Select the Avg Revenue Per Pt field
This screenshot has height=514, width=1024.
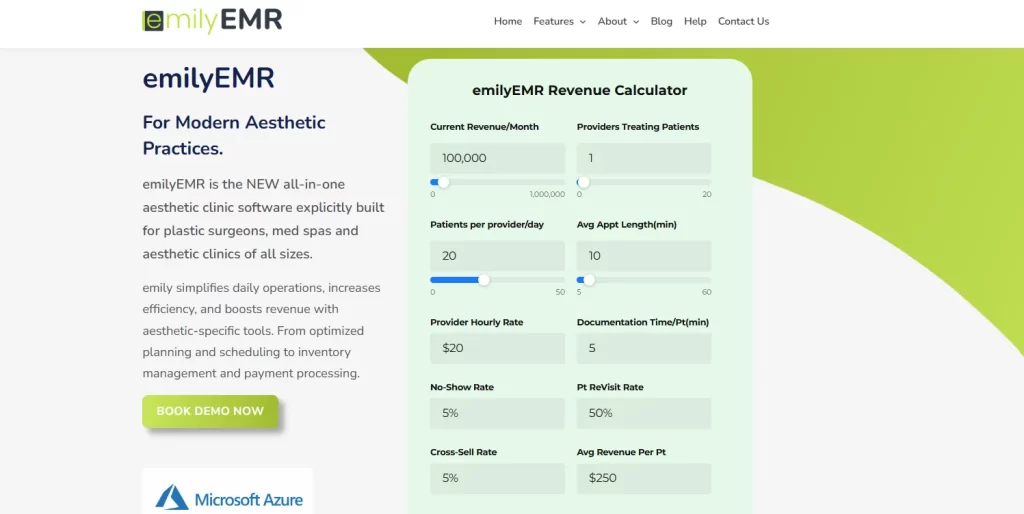click(x=644, y=478)
